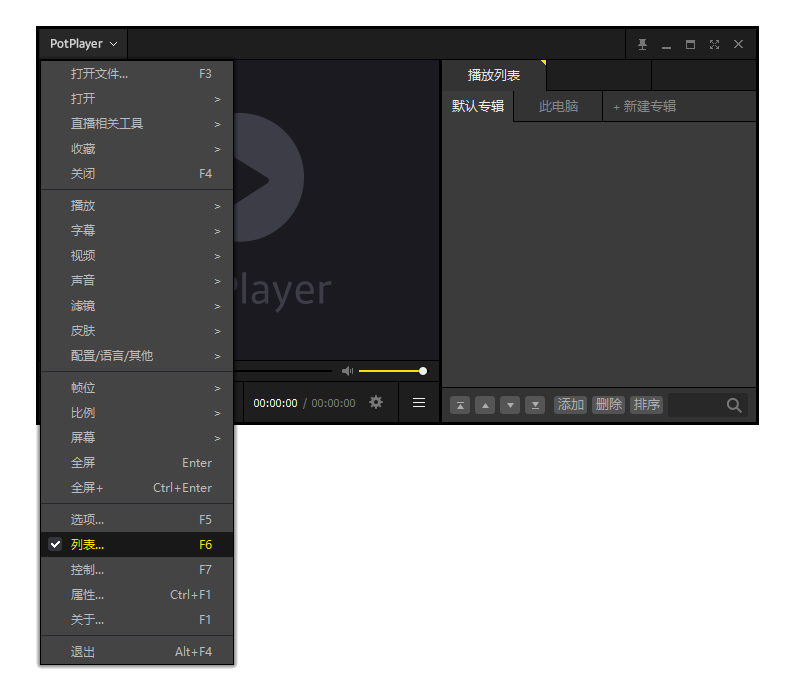Open the PotPlayer main menu dropdown
Screen dimensions: 787x689
click(x=83, y=44)
